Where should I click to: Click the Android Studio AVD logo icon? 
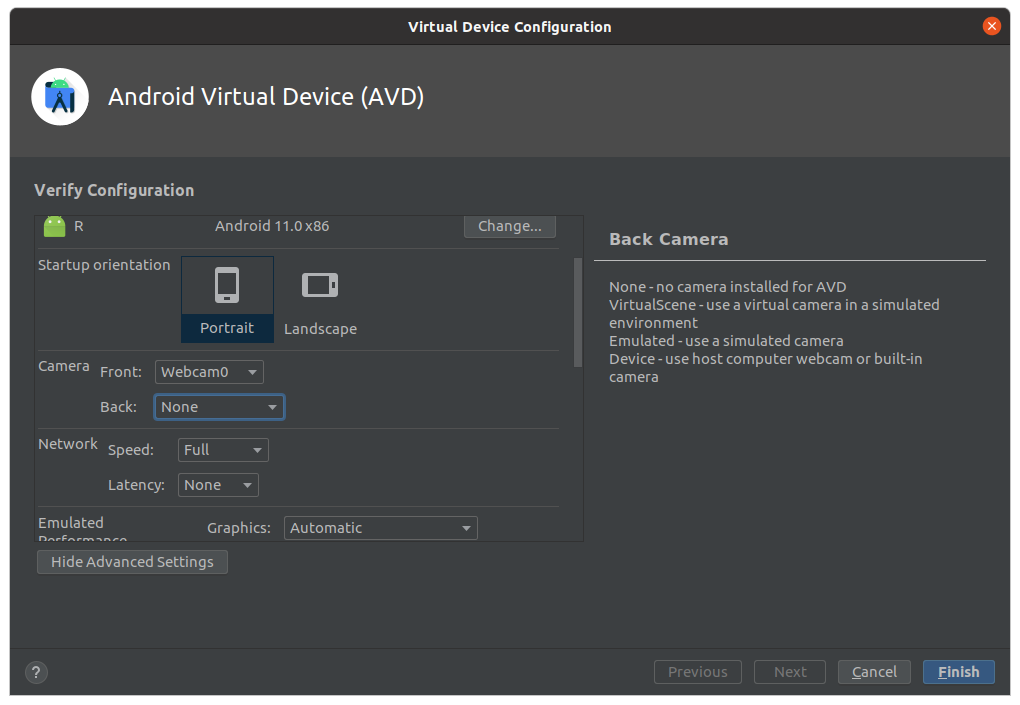point(60,96)
